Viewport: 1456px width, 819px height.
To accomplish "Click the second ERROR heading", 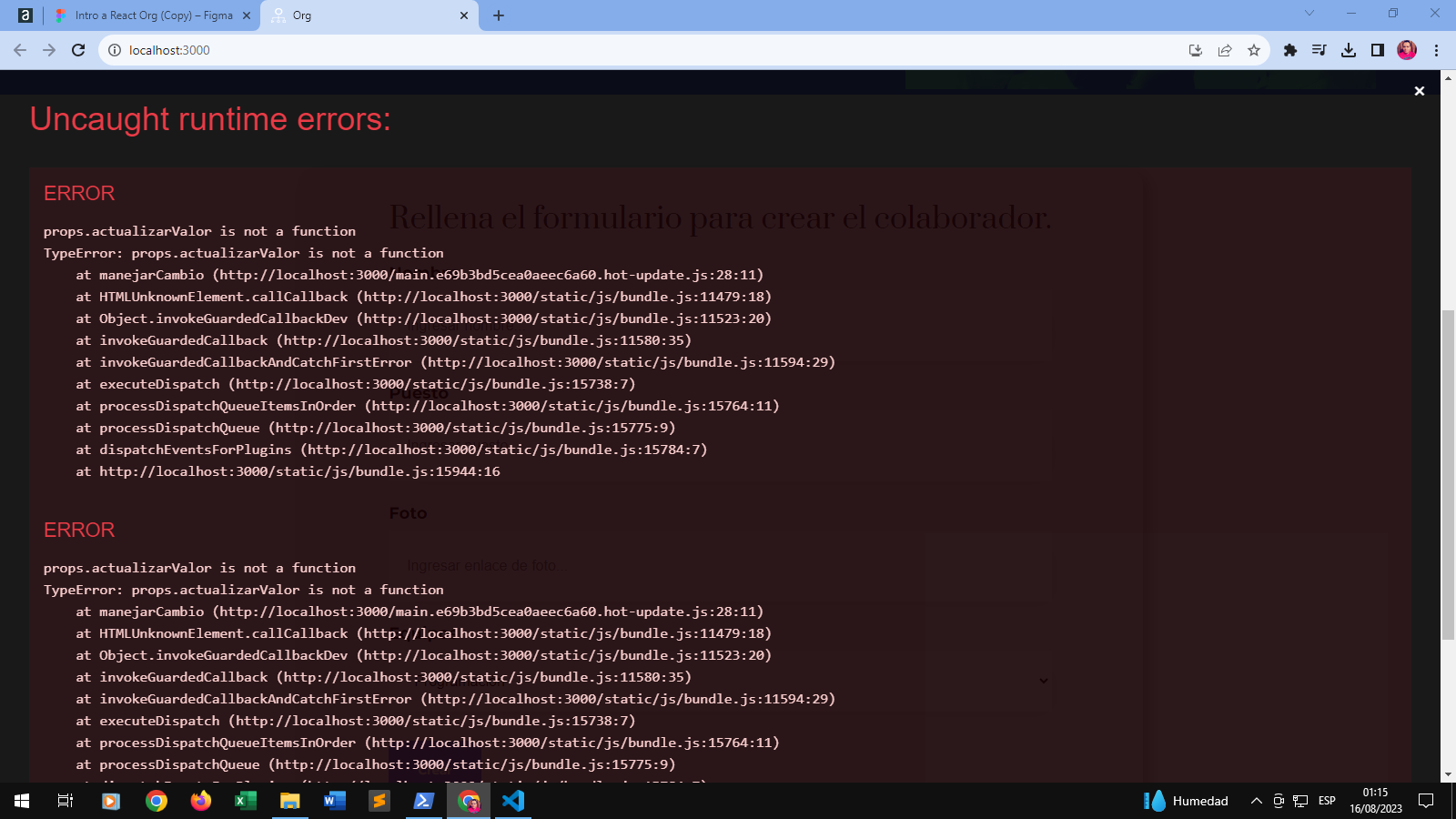I will click(x=79, y=530).
